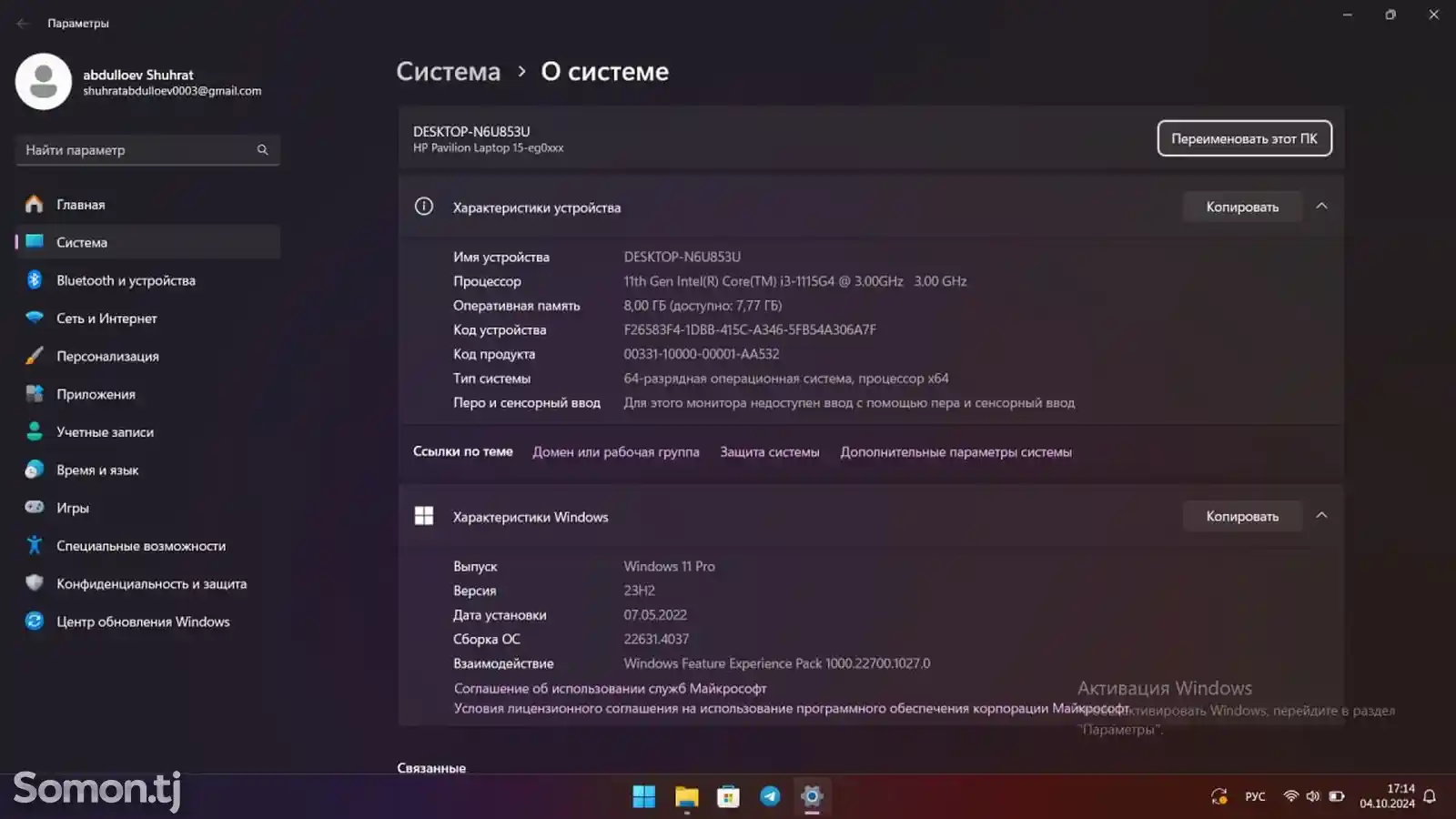Click HP Pavilion Laptop 15-eg0xxx model text
Screen dimensions: 1456x819
tap(488, 148)
